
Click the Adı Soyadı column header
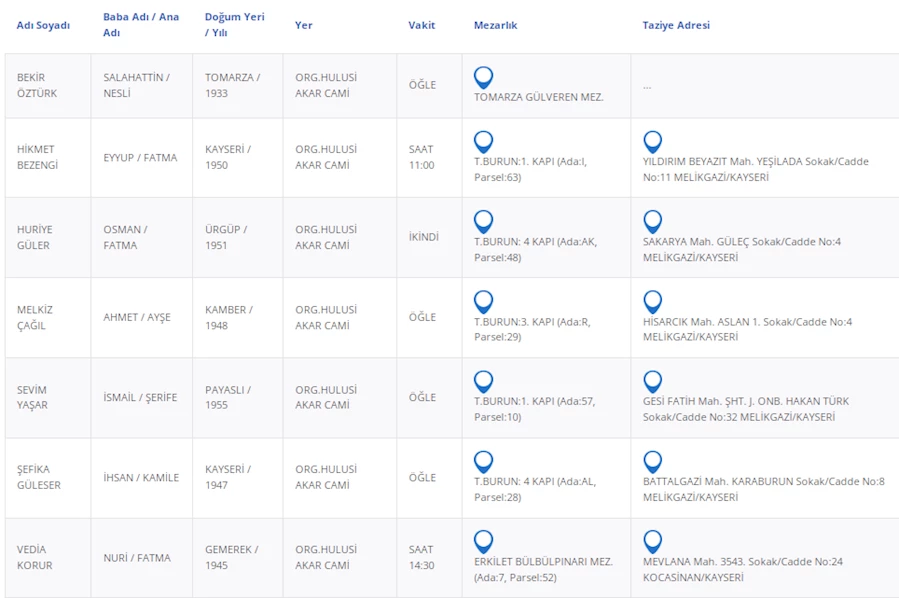click(43, 25)
